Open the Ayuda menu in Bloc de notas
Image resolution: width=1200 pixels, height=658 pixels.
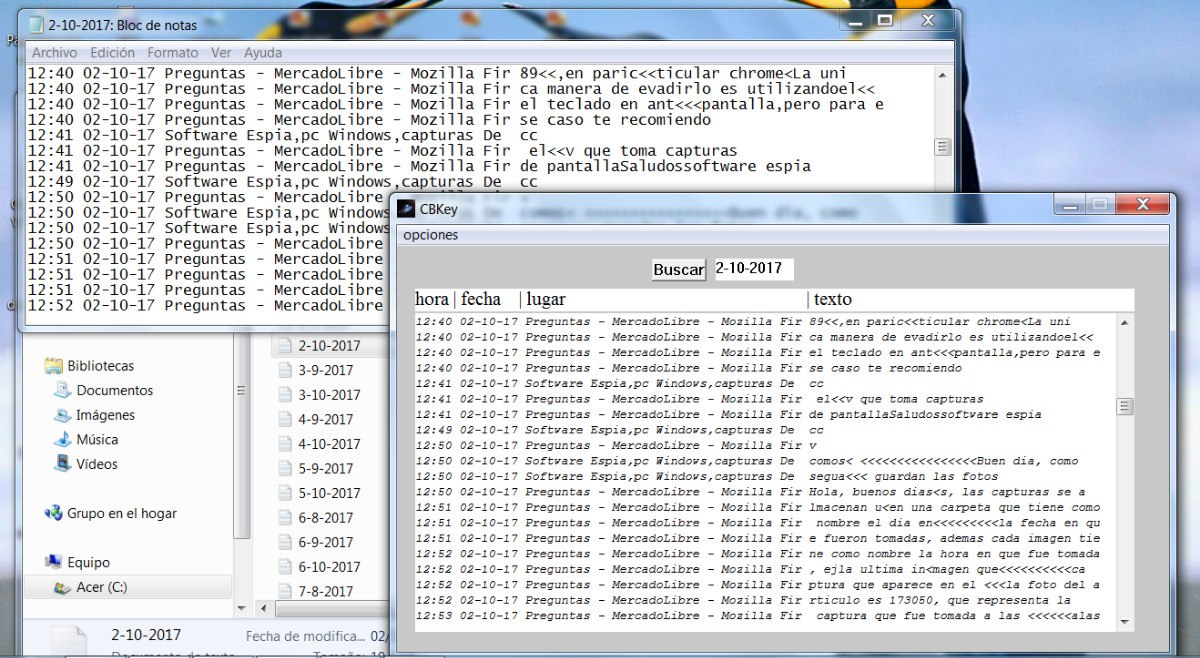click(x=263, y=52)
